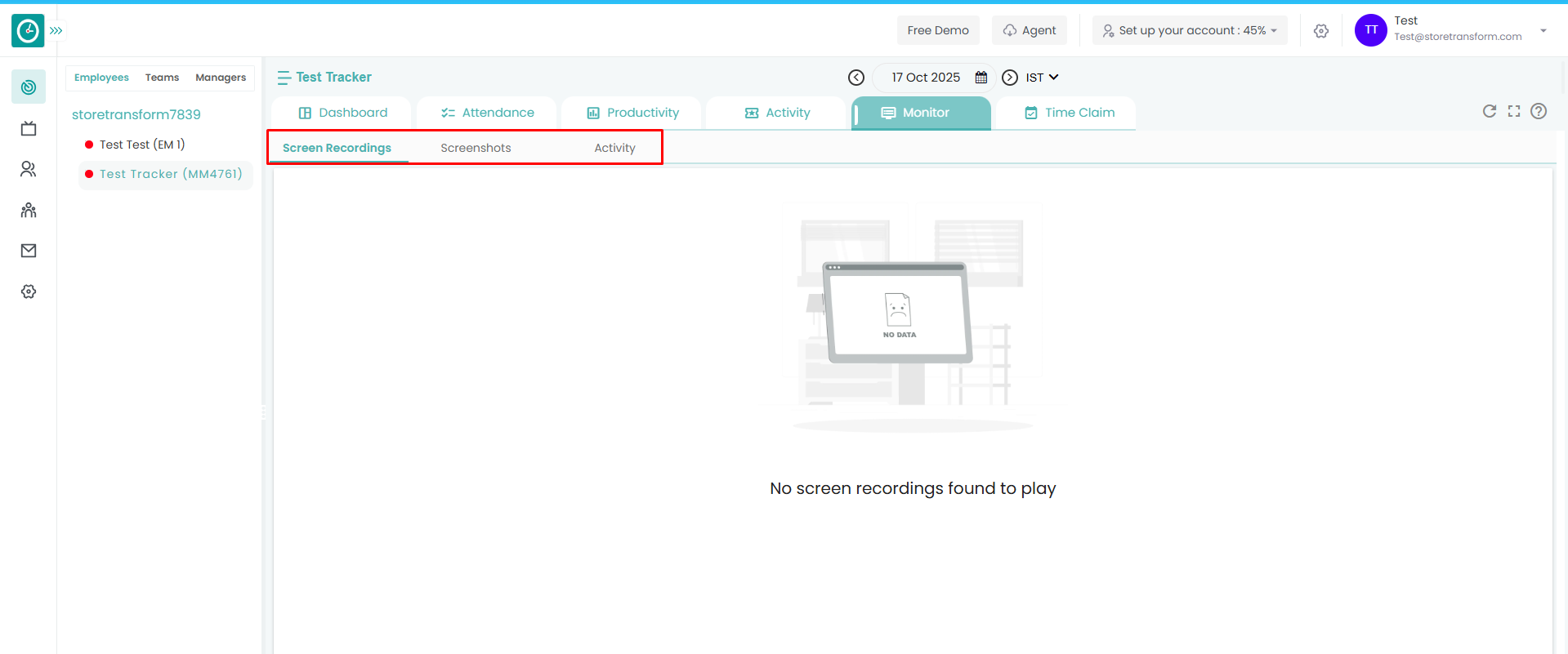Switch to the Dashboard tab
The image size is (1568, 654).
point(342,113)
